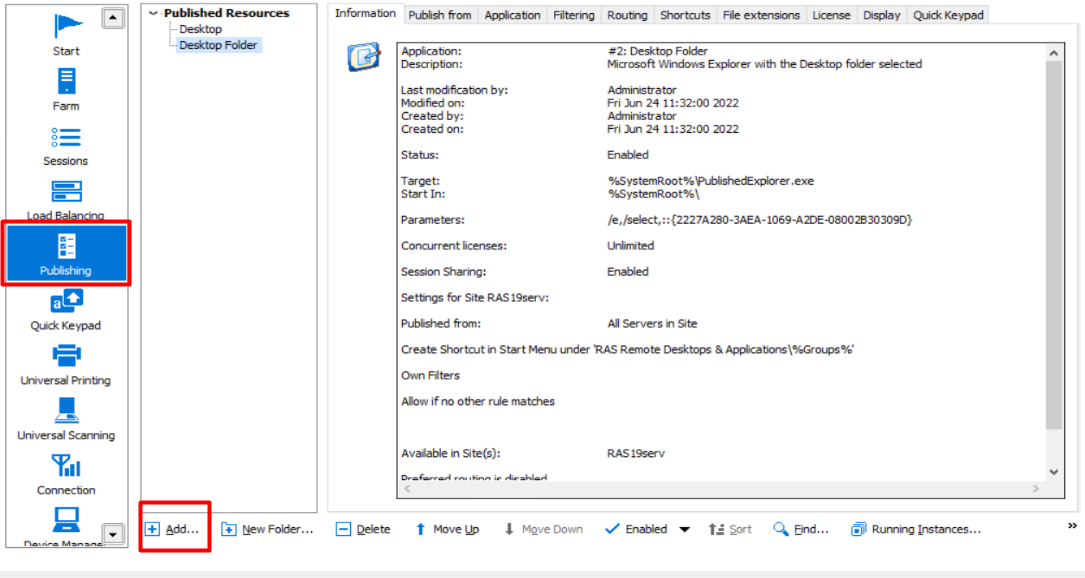Go to Load Balancing section
Screen dimensions: 1085x578
(66, 198)
